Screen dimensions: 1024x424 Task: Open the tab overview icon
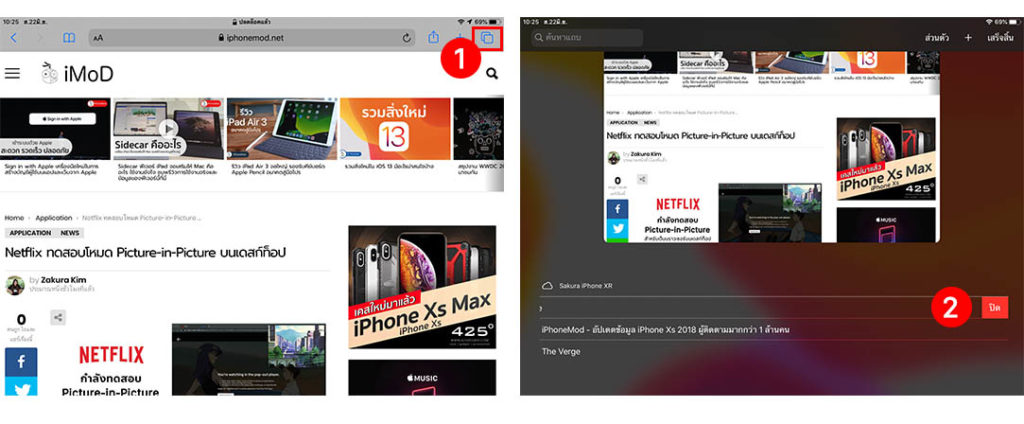pos(487,38)
